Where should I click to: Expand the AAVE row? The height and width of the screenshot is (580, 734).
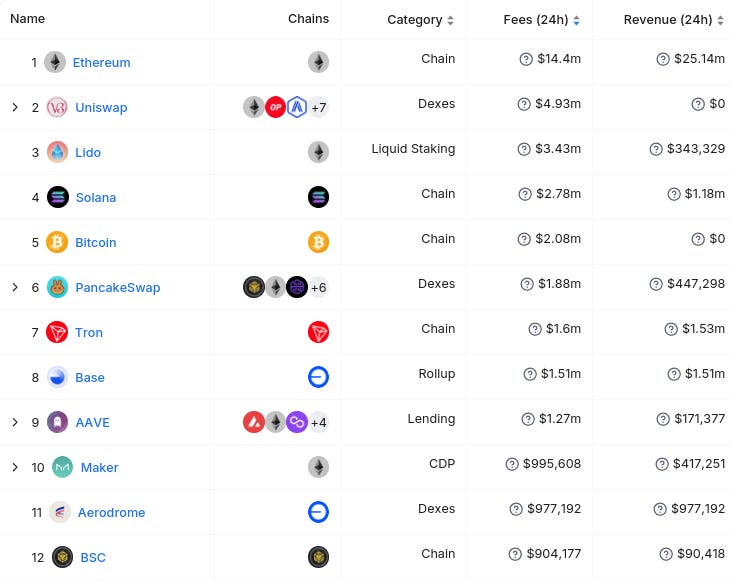(x=15, y=422)
